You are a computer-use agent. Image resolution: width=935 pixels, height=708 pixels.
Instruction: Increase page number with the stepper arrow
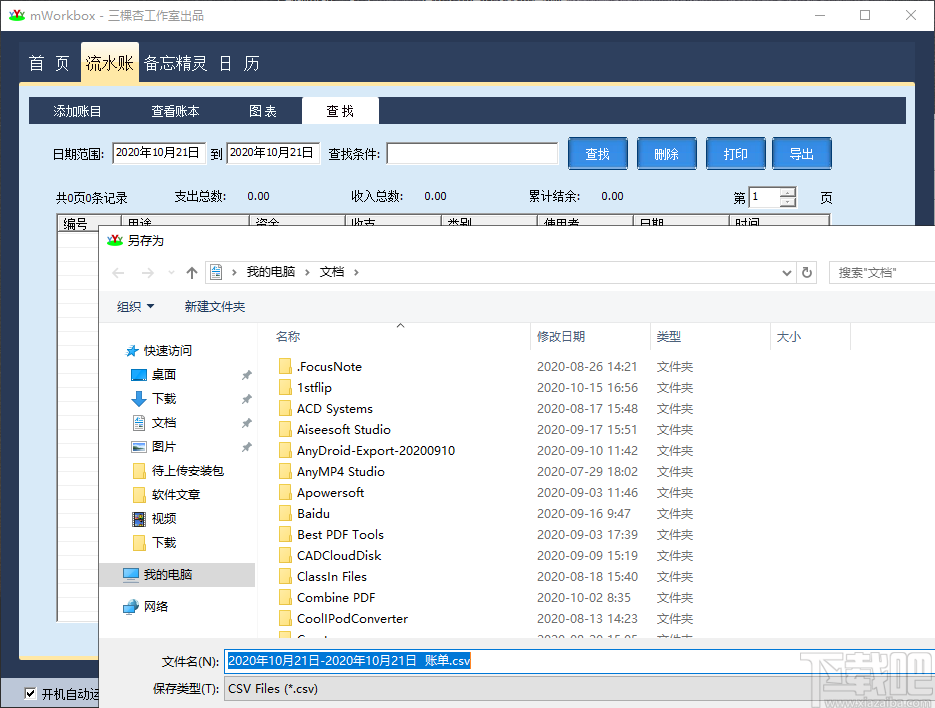pyautogui.click(x=788, y=191)
